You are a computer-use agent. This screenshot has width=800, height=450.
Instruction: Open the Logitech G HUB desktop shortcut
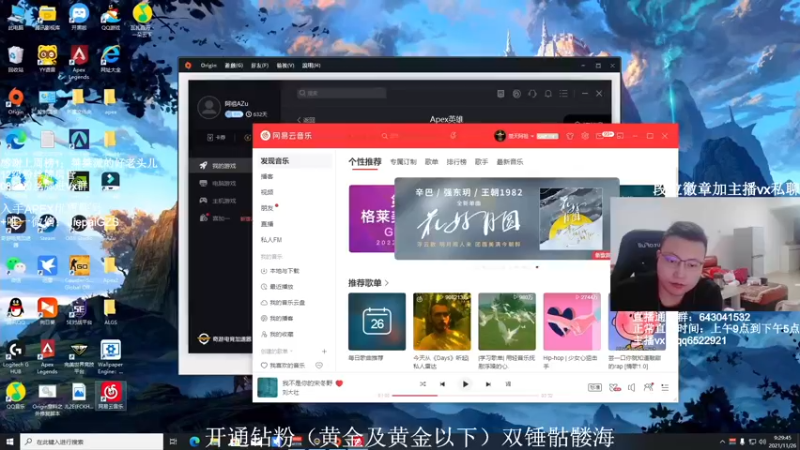pyautogui.click(x=16, y=357)
